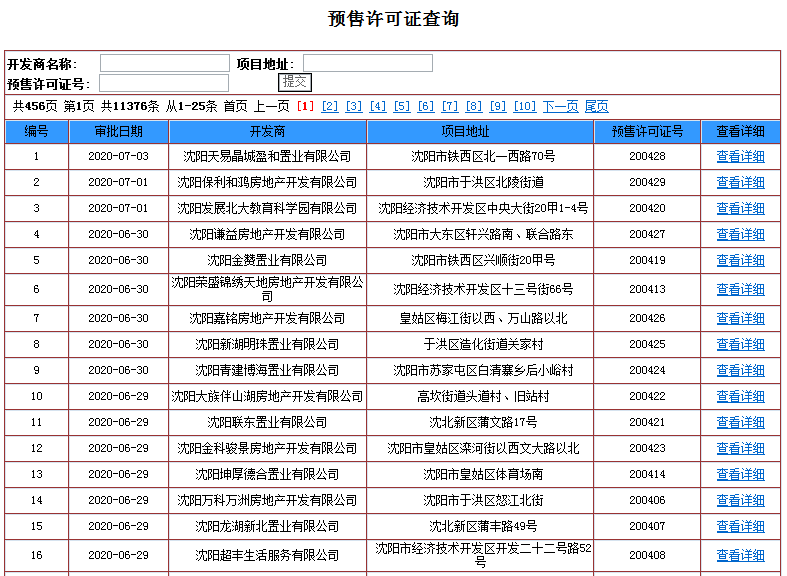View details for permit 200425
Screen dimensions: 787x576
740,345
